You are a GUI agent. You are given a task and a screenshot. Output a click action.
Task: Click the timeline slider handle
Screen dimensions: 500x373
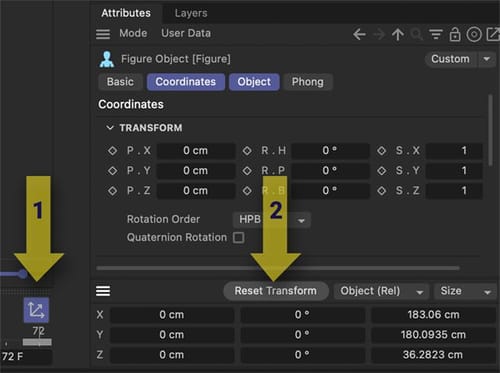[22, 274]
